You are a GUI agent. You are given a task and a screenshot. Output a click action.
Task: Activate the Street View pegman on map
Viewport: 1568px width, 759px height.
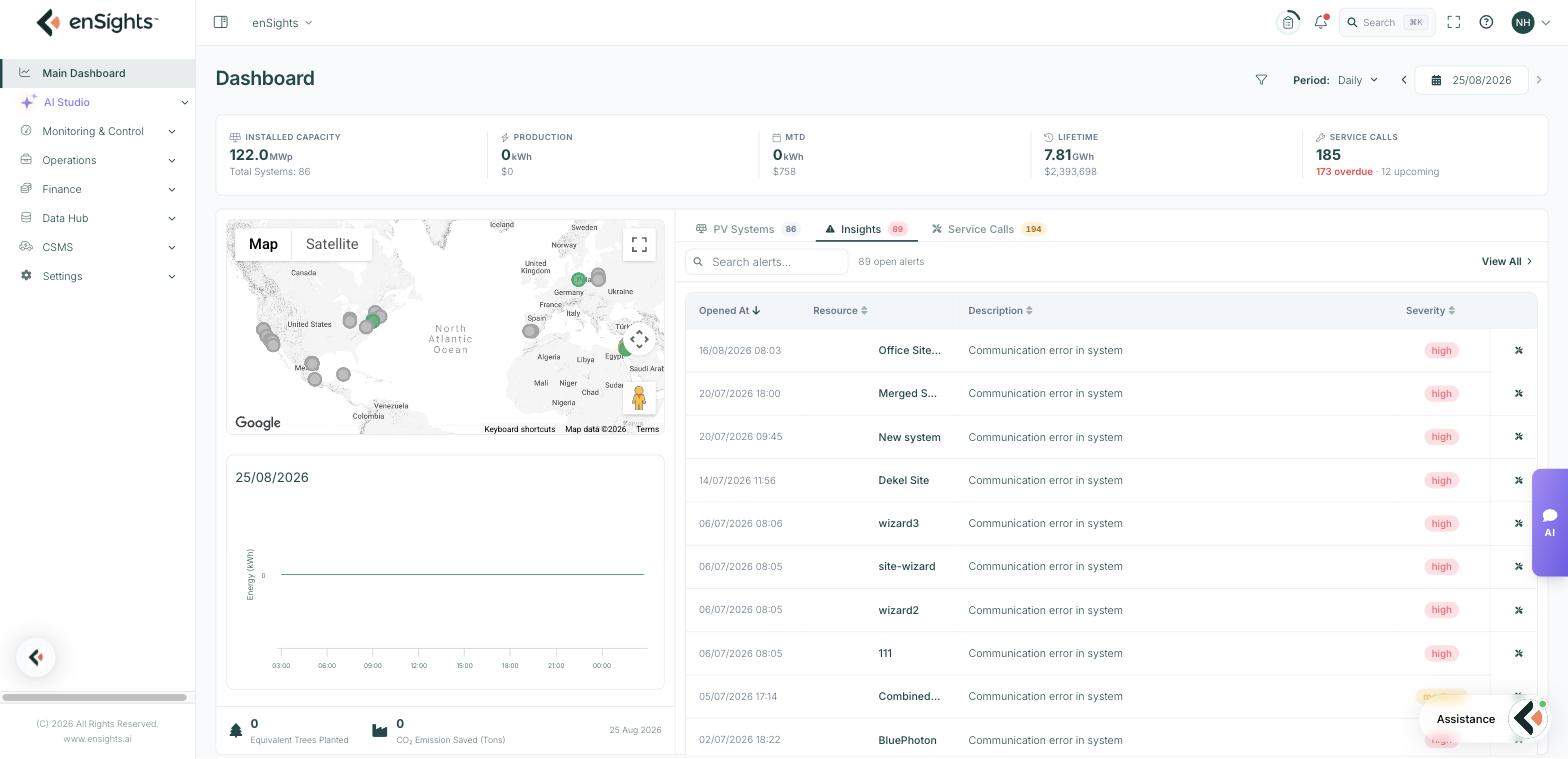coord(639,398)
